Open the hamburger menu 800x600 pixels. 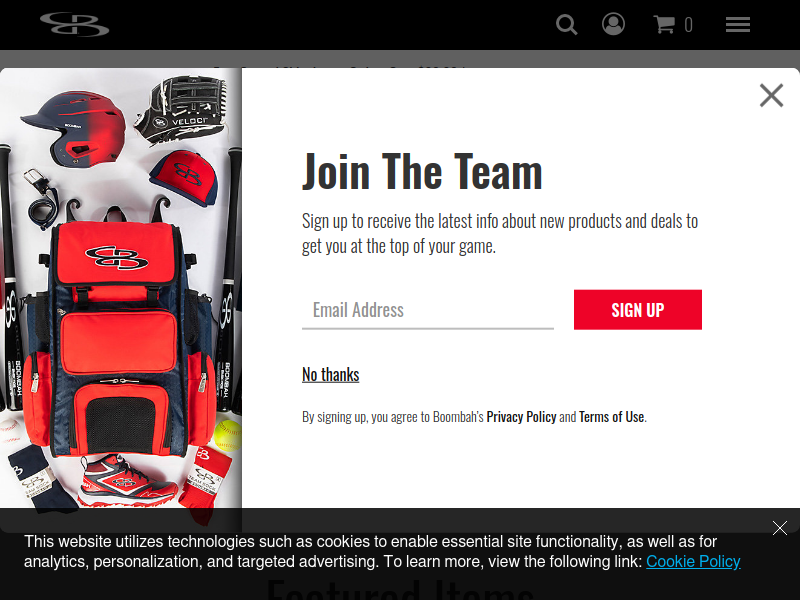(x=738, y=24)
